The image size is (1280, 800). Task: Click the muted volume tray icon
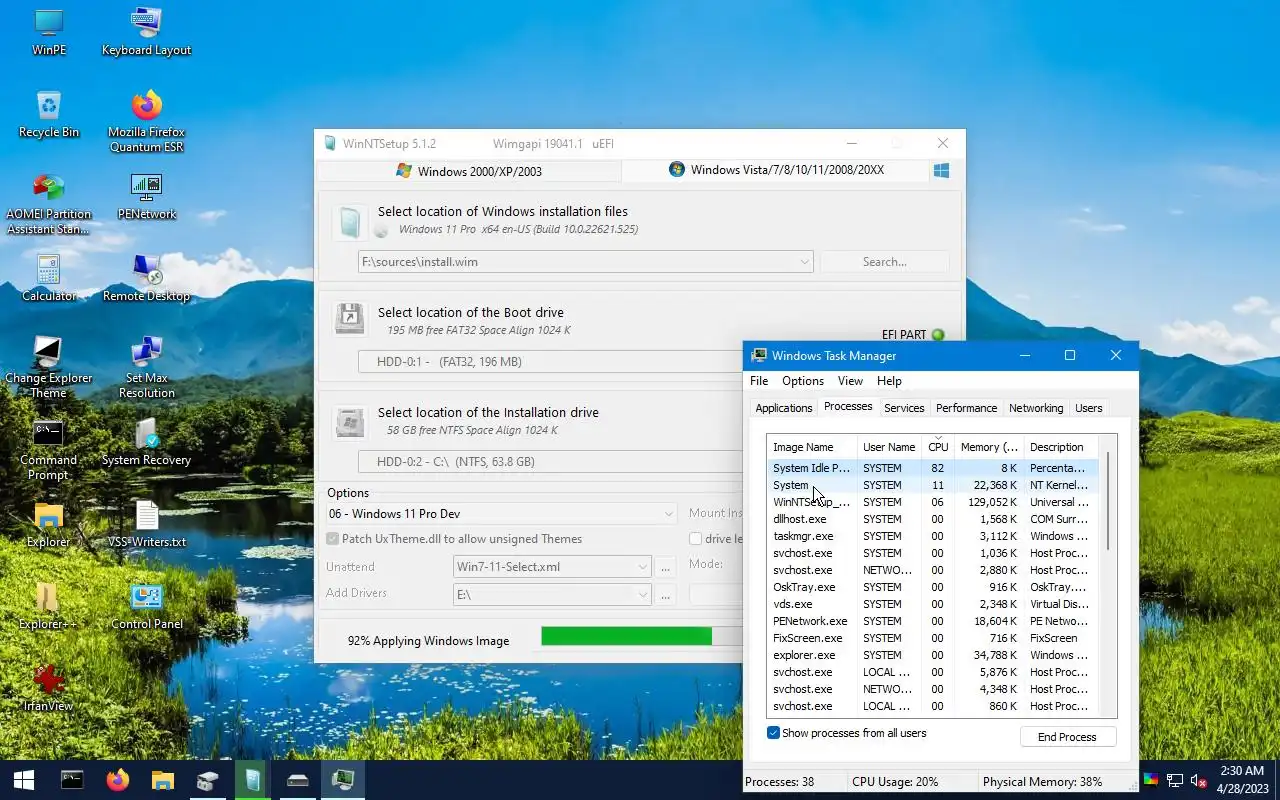point(1198,780)
